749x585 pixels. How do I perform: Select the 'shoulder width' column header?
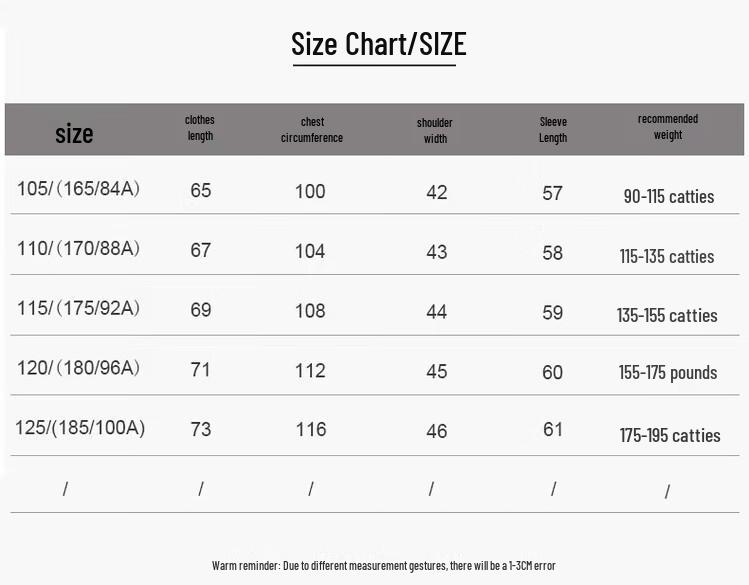(x=435, y=131)
